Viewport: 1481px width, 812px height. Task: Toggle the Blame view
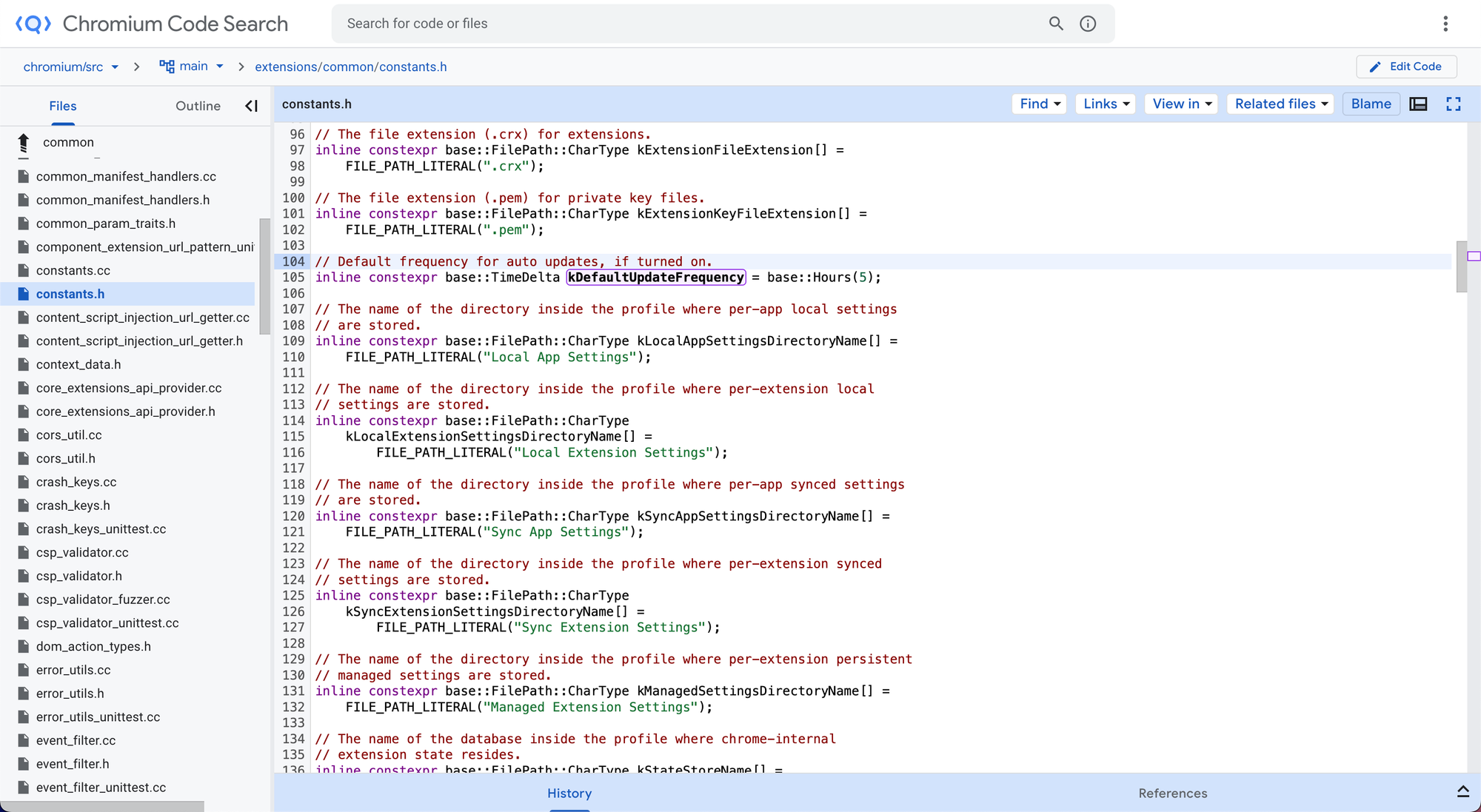pyautogui.click(x=1371, y=104)
